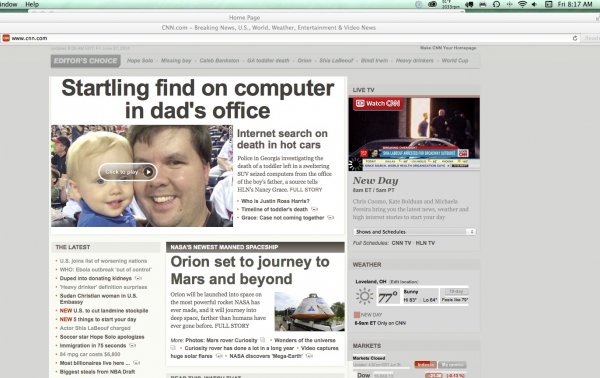The width and height of the screenshot is (600, 378).
Task: Click the Watch CNN badge on live TV
Action: click(x=378, y=103)
